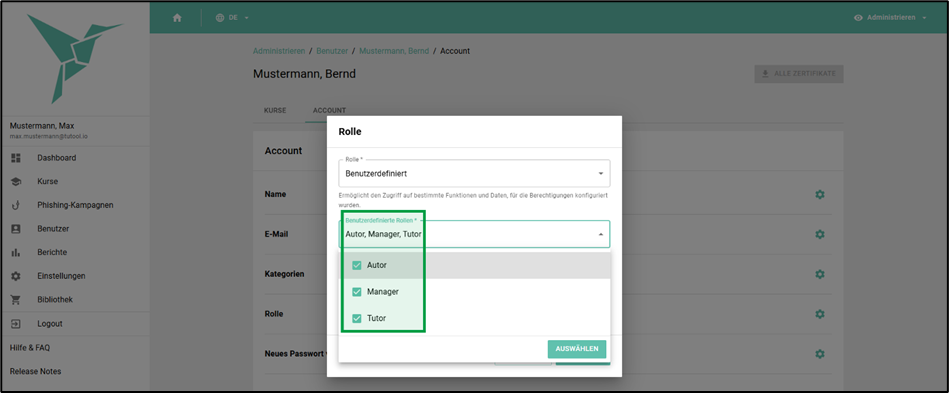Expand the Administrieren menu top right
The height and width of the screenshot is (393, 949).
(890, 18)
